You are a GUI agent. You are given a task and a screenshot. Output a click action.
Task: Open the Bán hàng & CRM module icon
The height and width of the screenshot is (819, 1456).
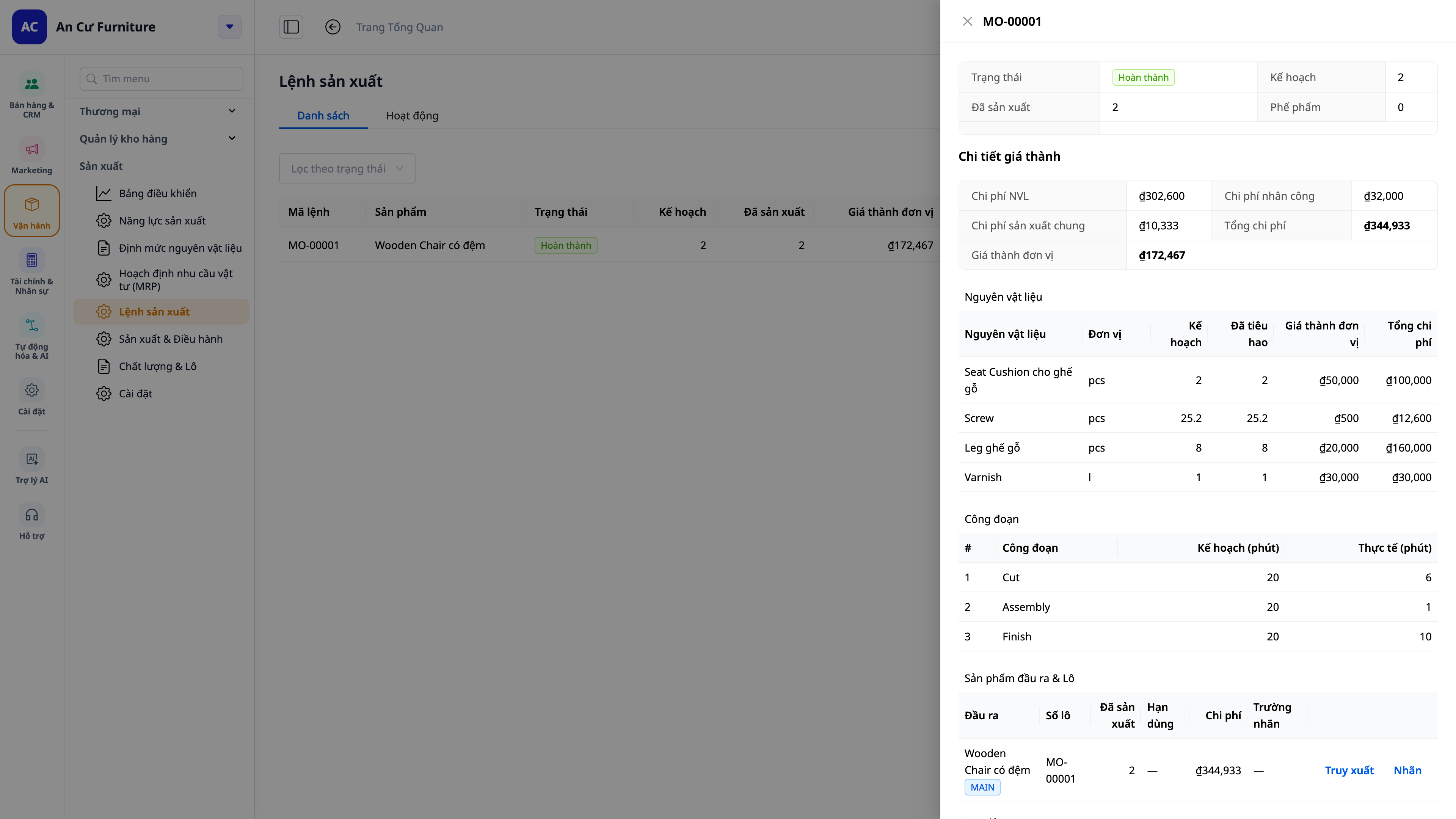tap(31, 84)
